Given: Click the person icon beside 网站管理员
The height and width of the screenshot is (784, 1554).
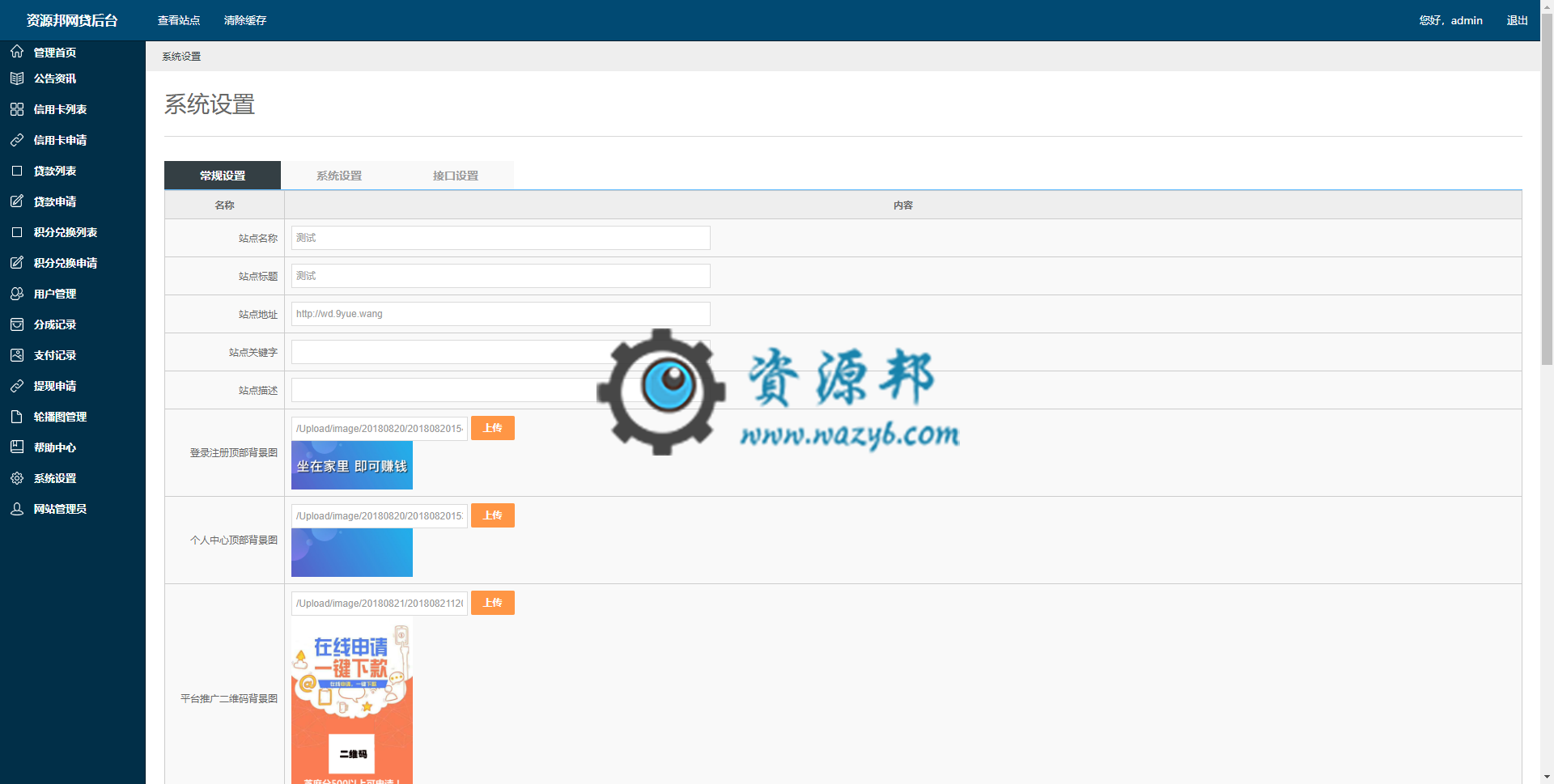Looking at the screenshot, I should pyautogui.click(x=17, y=509).
